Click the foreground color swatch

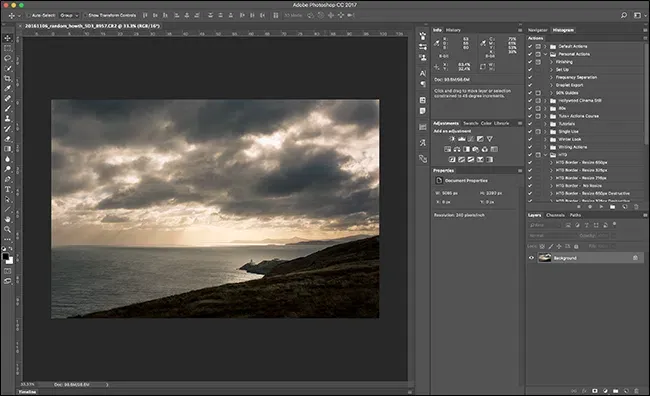coord(5,257)
